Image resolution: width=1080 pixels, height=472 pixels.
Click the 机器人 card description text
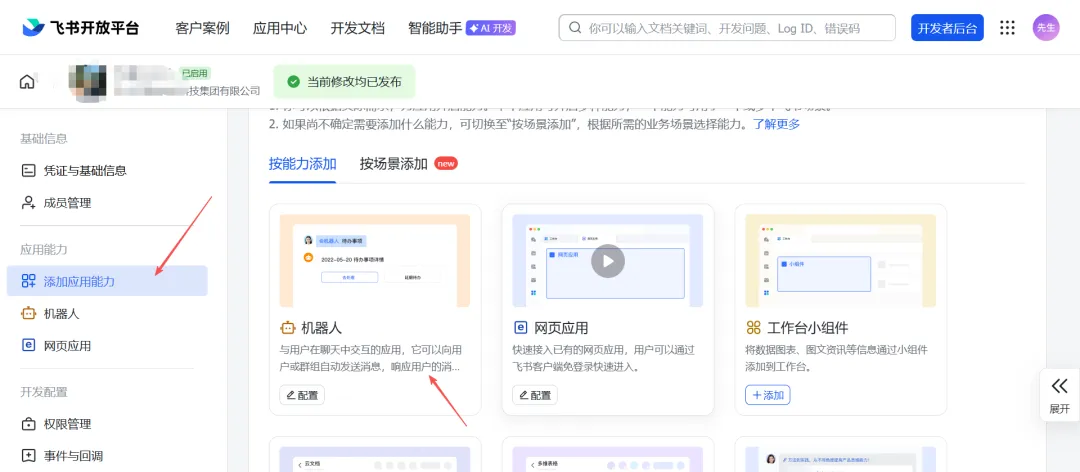[x=371, y=358]
